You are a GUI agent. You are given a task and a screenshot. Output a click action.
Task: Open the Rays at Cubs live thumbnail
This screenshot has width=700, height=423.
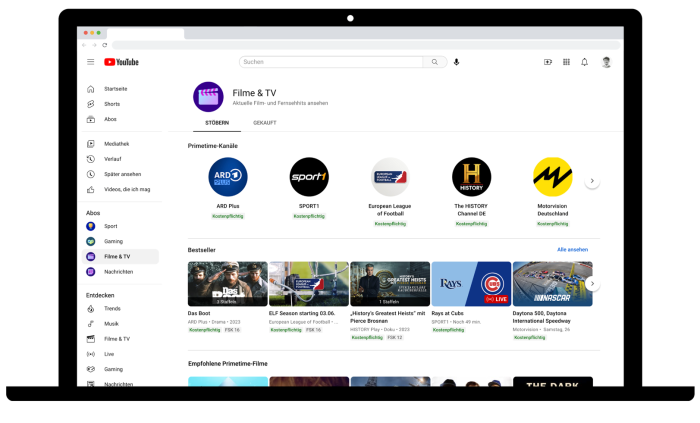point(471,284)
